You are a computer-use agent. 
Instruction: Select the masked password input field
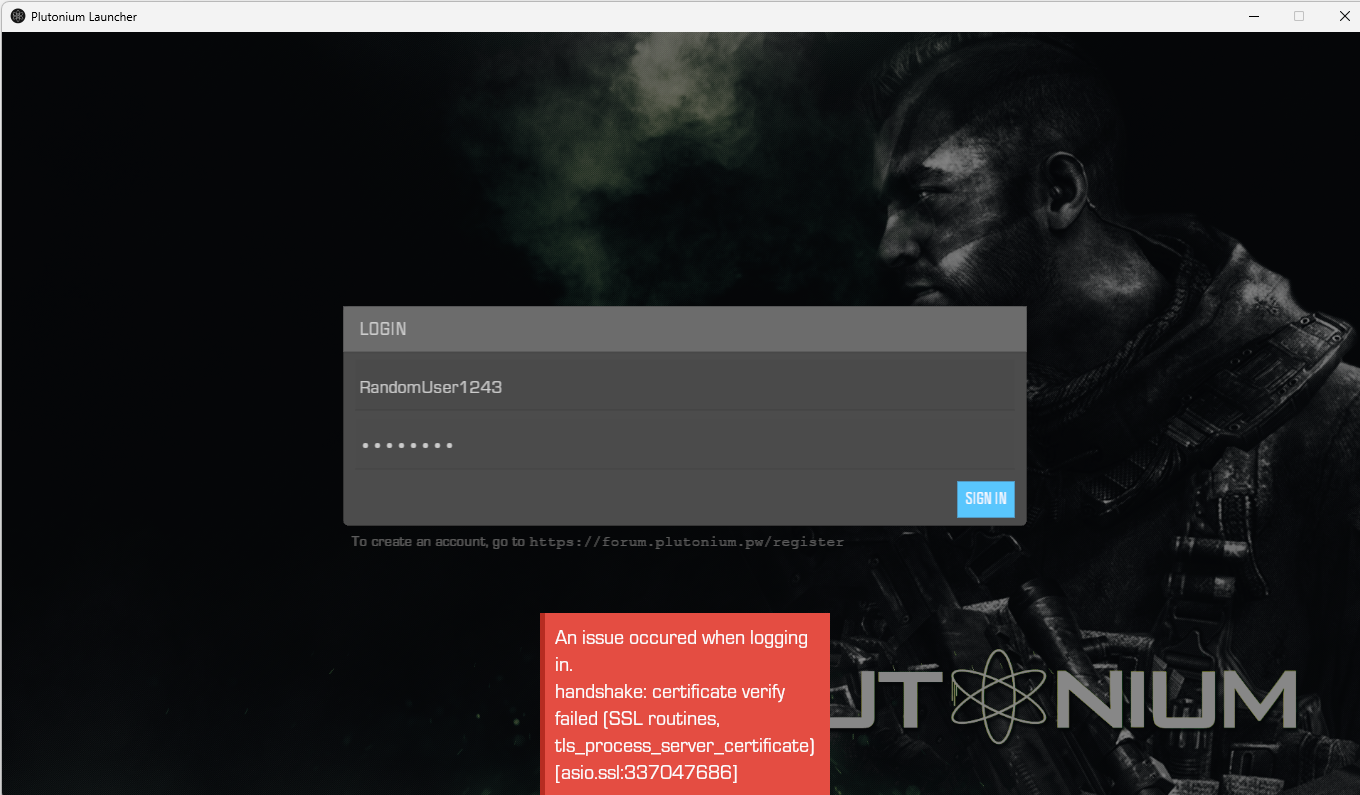pos(685,445)
